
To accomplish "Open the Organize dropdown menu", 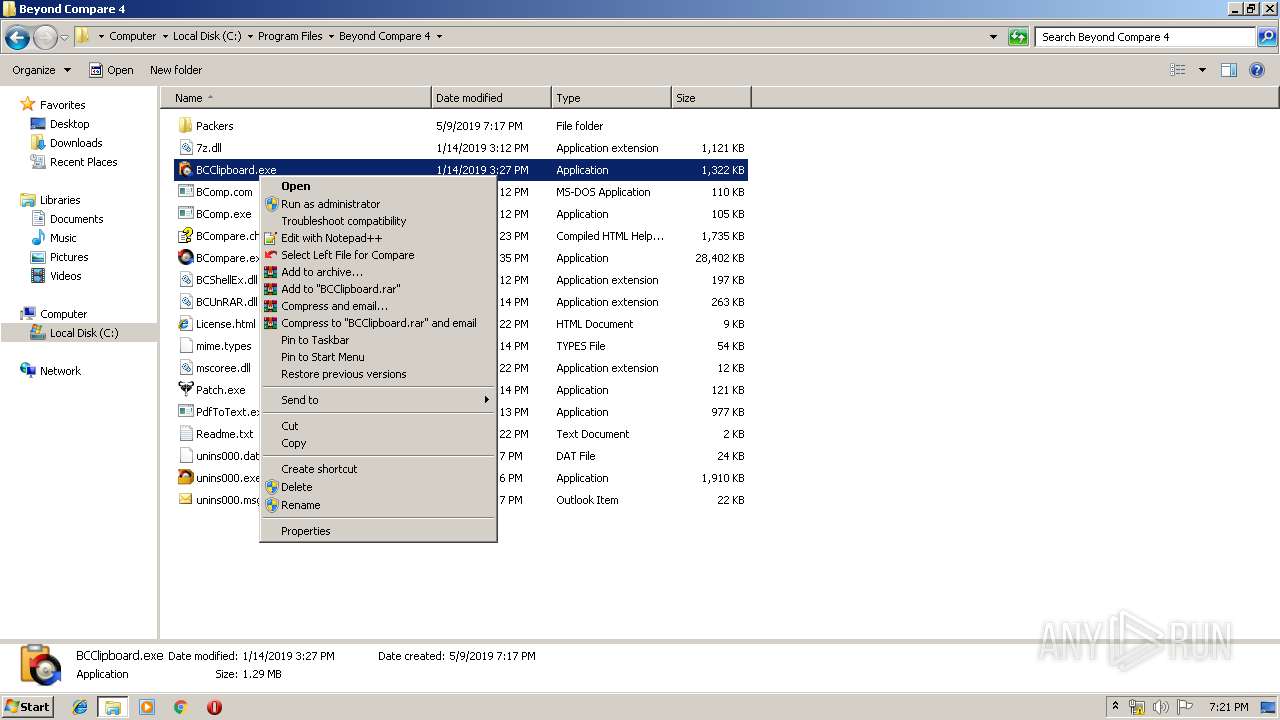I will (41, 70).
